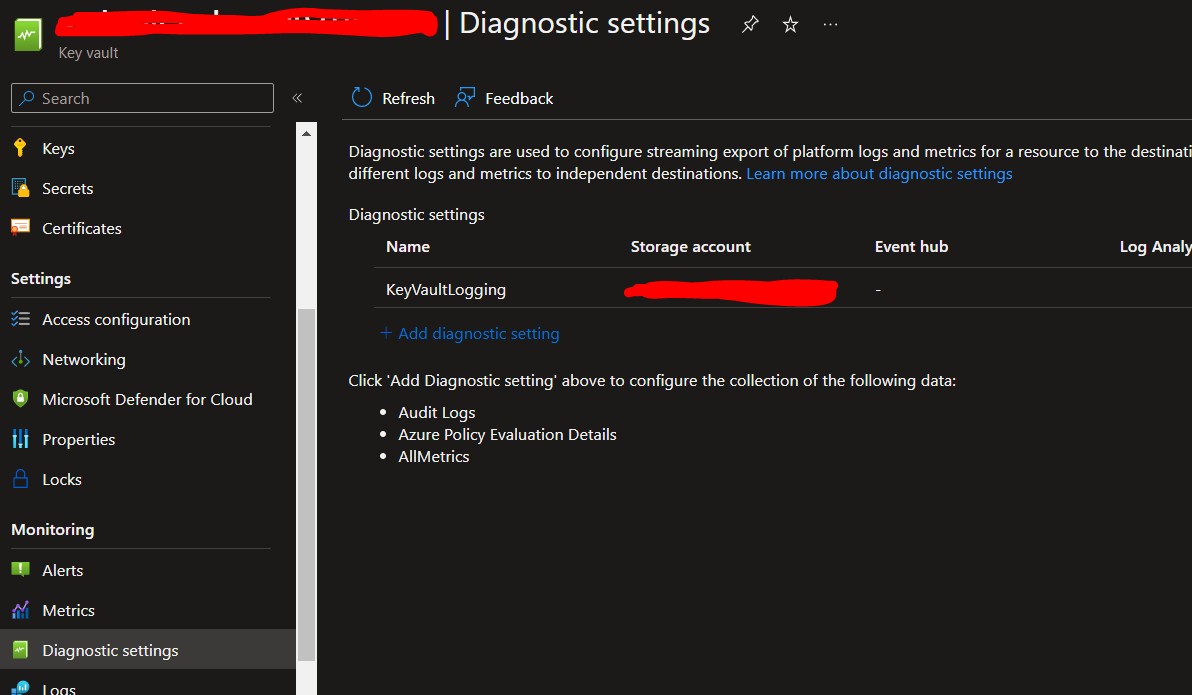Open Learn more about diagnostic settings
Viewport: 1192px width, 695px height.
[879, 173]
